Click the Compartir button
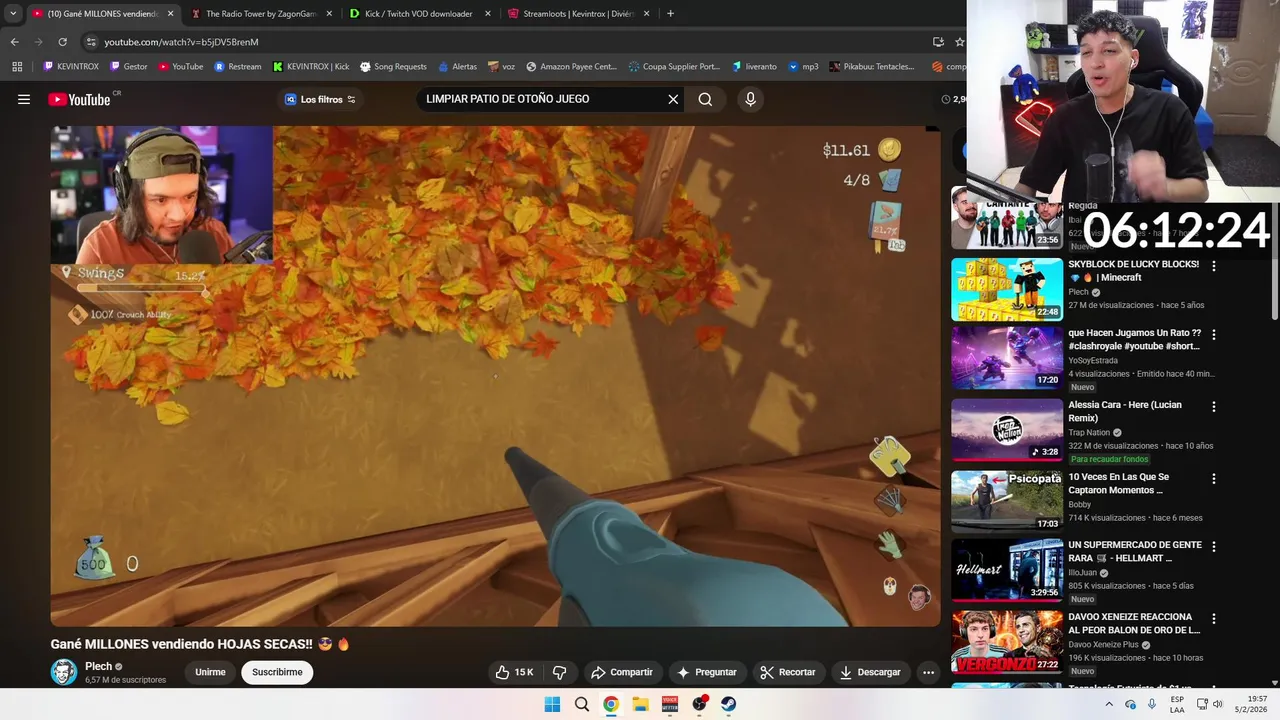Screen dimensions: 1280x720 click(621, 672)
